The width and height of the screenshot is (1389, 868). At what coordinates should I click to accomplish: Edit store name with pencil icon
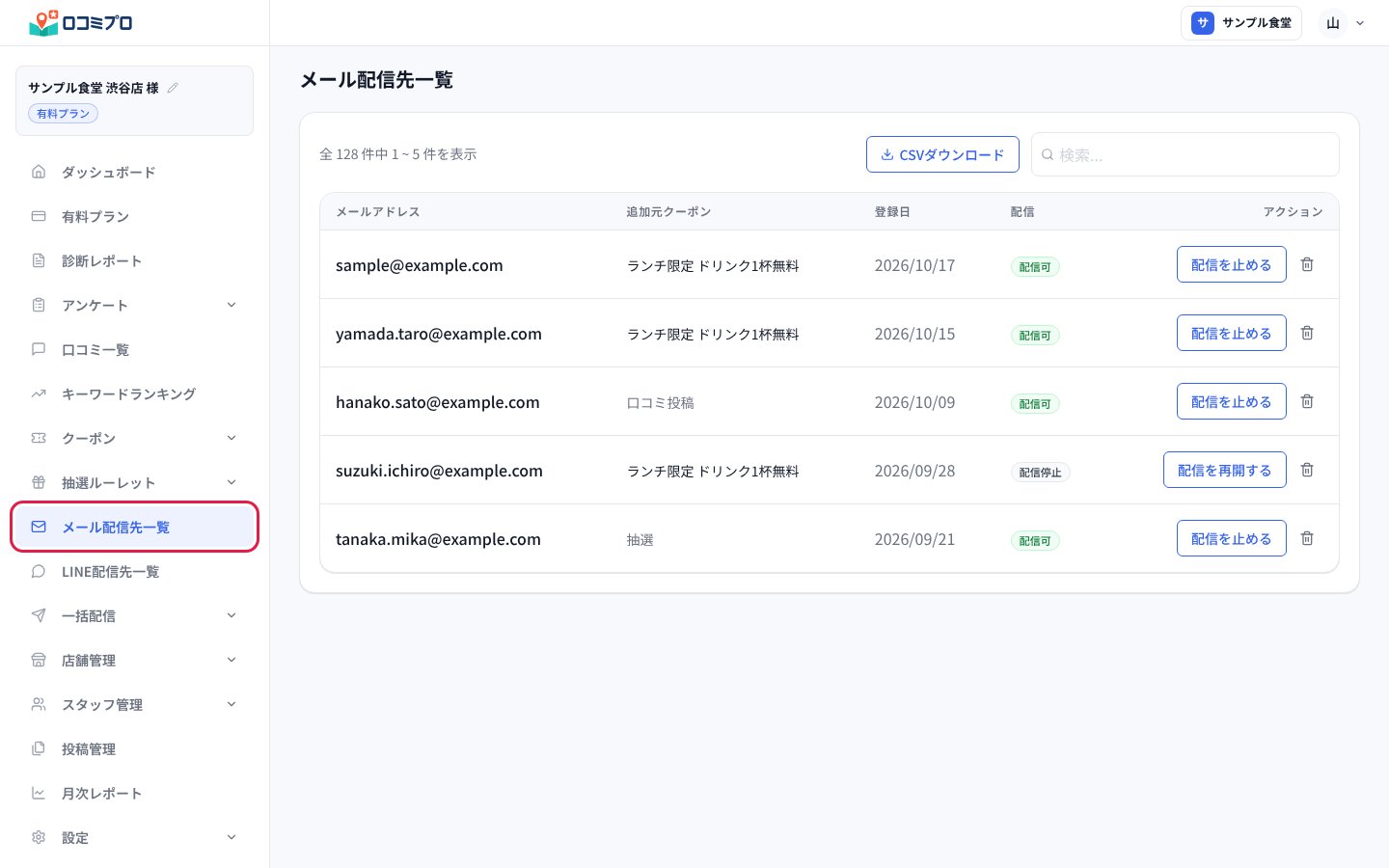click(173, 88)
